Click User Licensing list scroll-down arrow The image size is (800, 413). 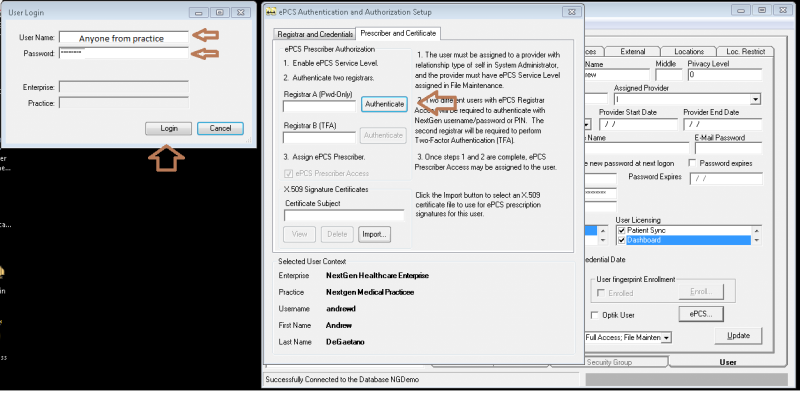[x=757, y=240]
